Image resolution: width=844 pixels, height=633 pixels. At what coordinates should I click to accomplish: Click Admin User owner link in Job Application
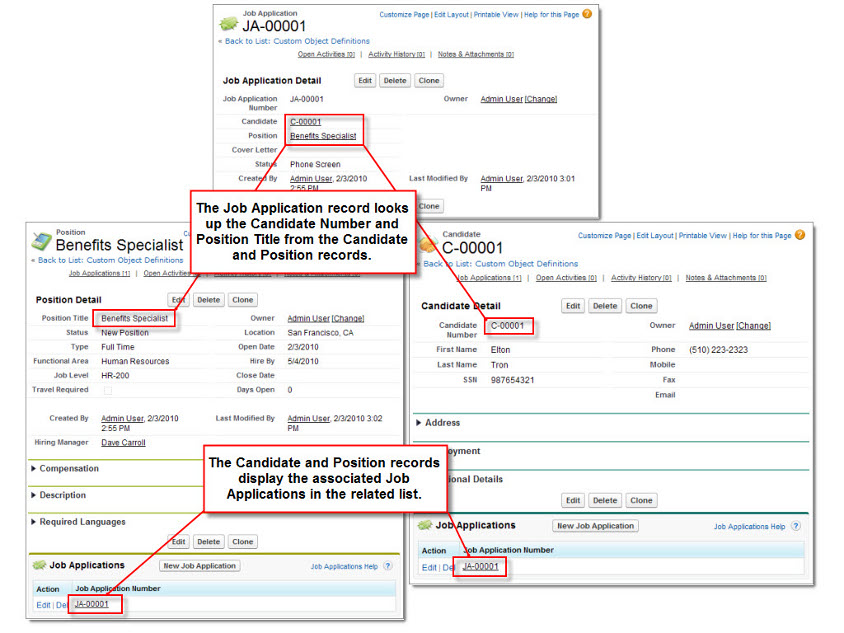(502, 99)
